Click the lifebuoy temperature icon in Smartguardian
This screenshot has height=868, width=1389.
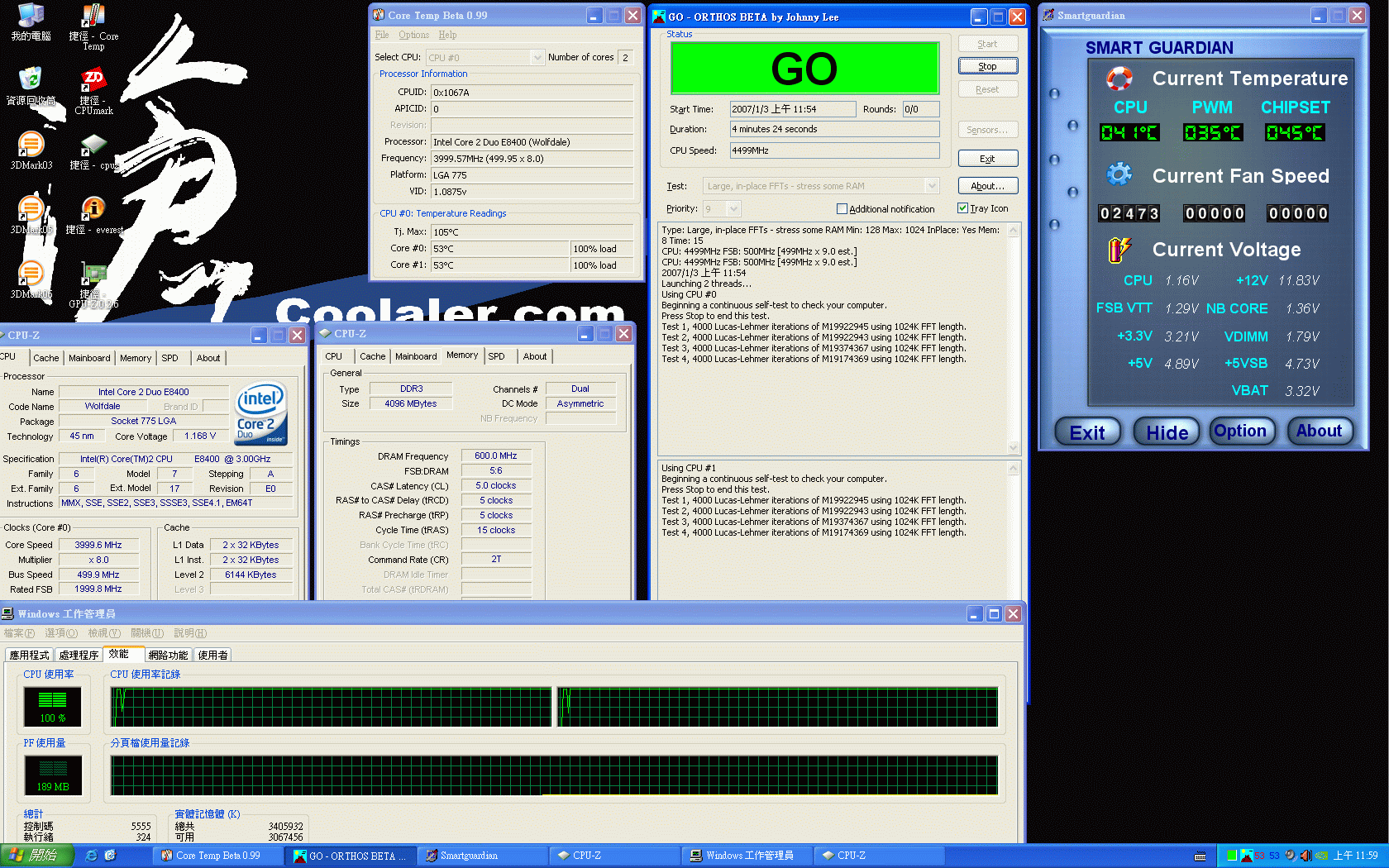1119,79
